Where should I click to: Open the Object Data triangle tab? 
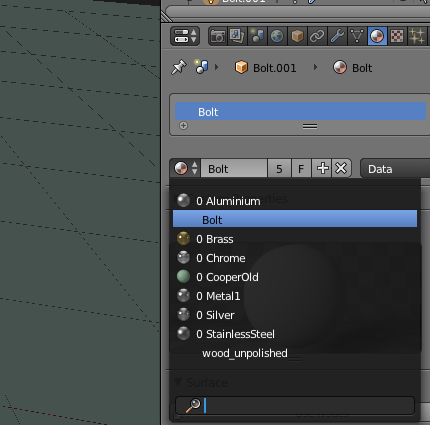357,36
